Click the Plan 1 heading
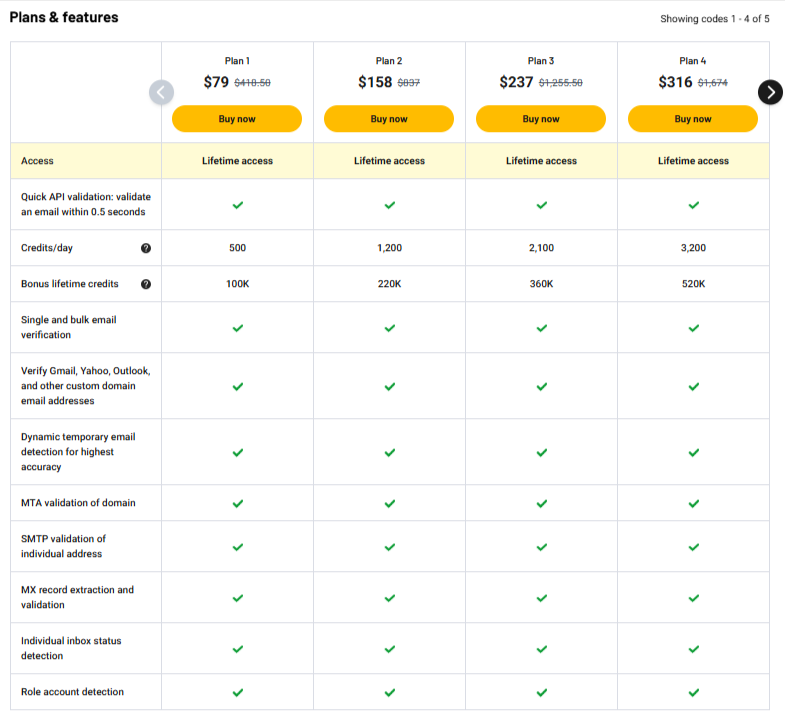This screenshot has height=721, width=785. (237, 61)
